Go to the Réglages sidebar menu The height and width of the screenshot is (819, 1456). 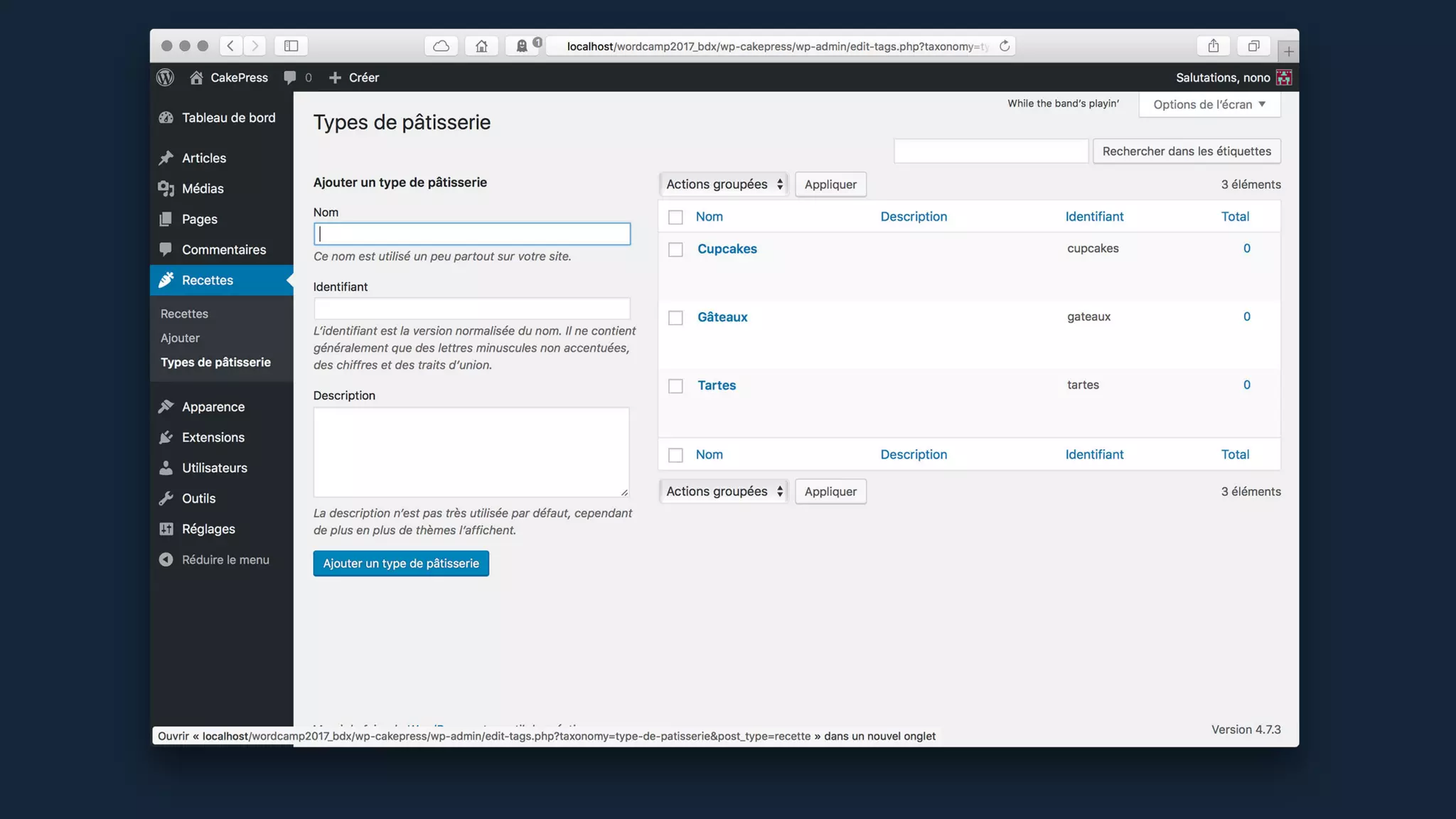[x=208, y=529]
